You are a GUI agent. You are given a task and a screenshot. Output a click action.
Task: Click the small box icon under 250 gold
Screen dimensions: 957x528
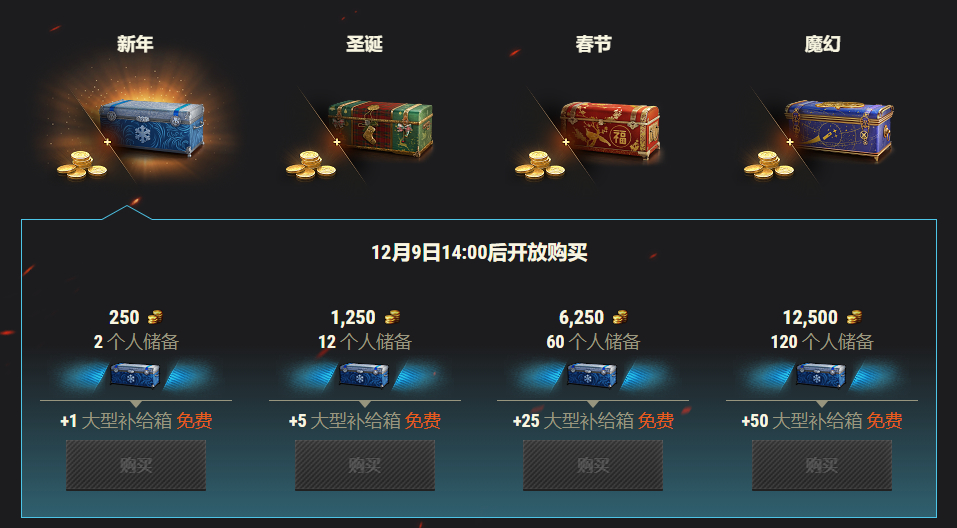(x=135, y=375)
